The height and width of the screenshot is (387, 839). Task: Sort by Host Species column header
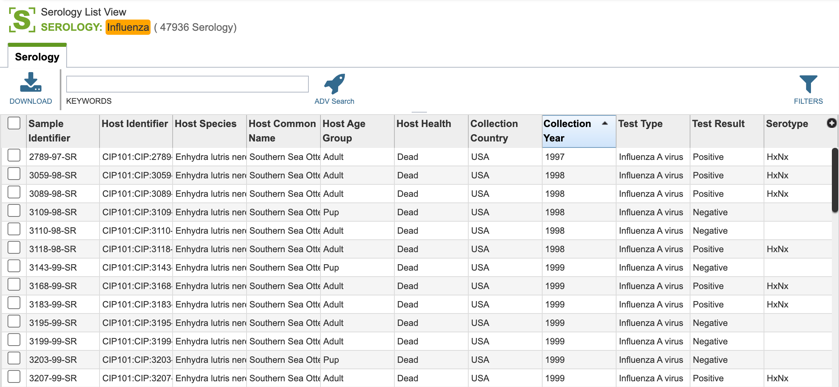[x=210, y=131]
